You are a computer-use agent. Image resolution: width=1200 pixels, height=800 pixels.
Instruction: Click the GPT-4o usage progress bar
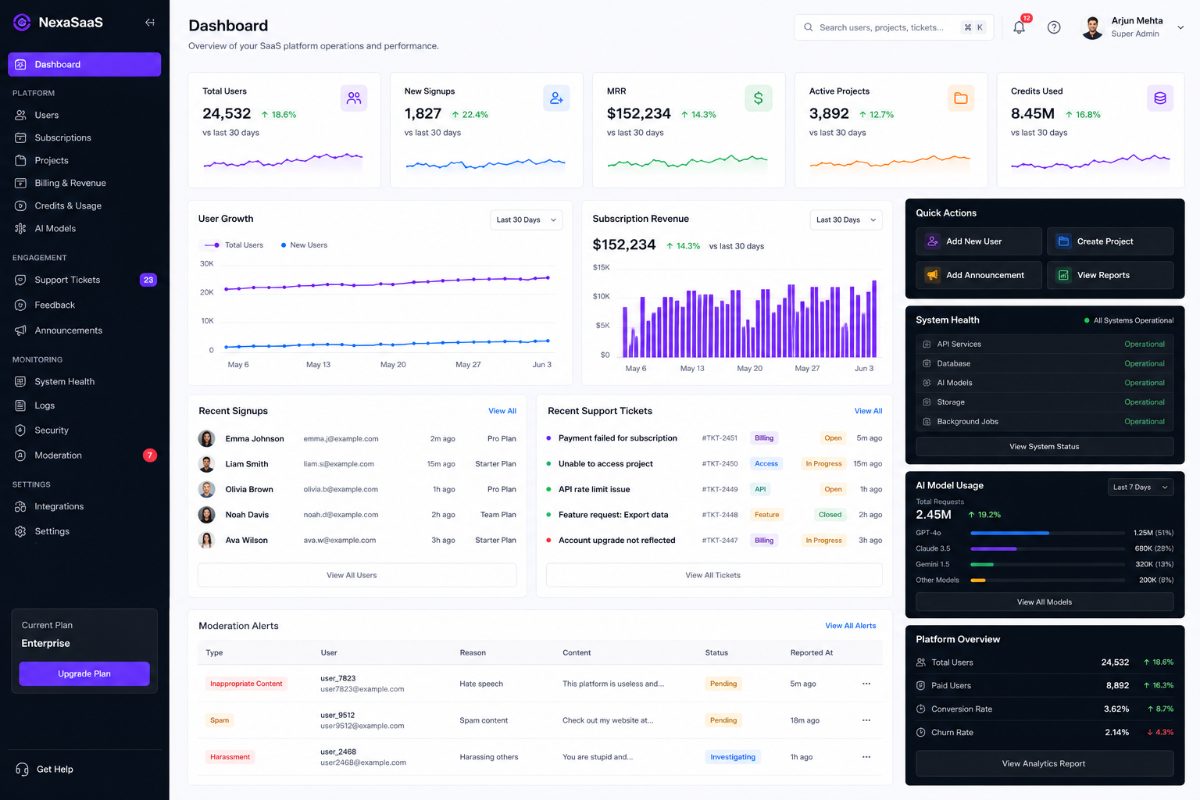point(1048,533)
